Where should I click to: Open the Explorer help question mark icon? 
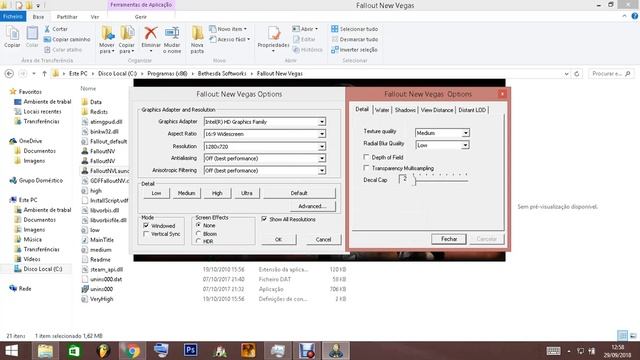point(635,16)
